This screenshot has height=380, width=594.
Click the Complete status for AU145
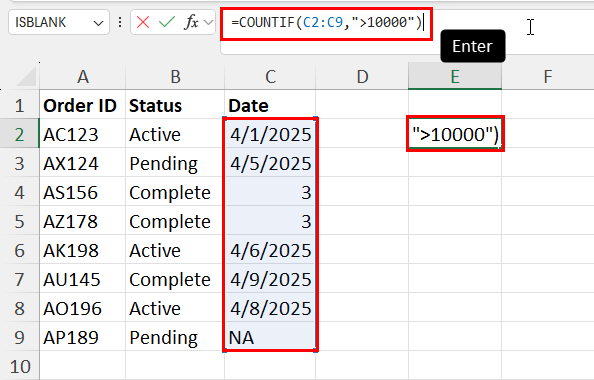click(175, 279)
